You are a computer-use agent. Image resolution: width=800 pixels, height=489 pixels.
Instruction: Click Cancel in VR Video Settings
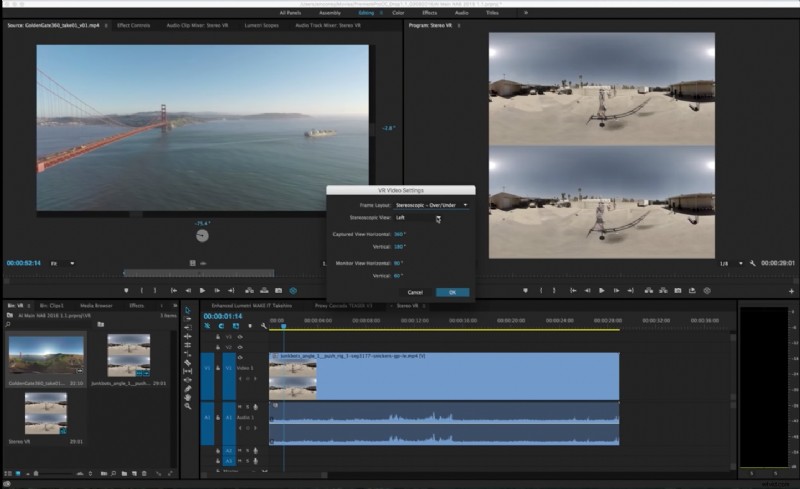click(415, 292)
